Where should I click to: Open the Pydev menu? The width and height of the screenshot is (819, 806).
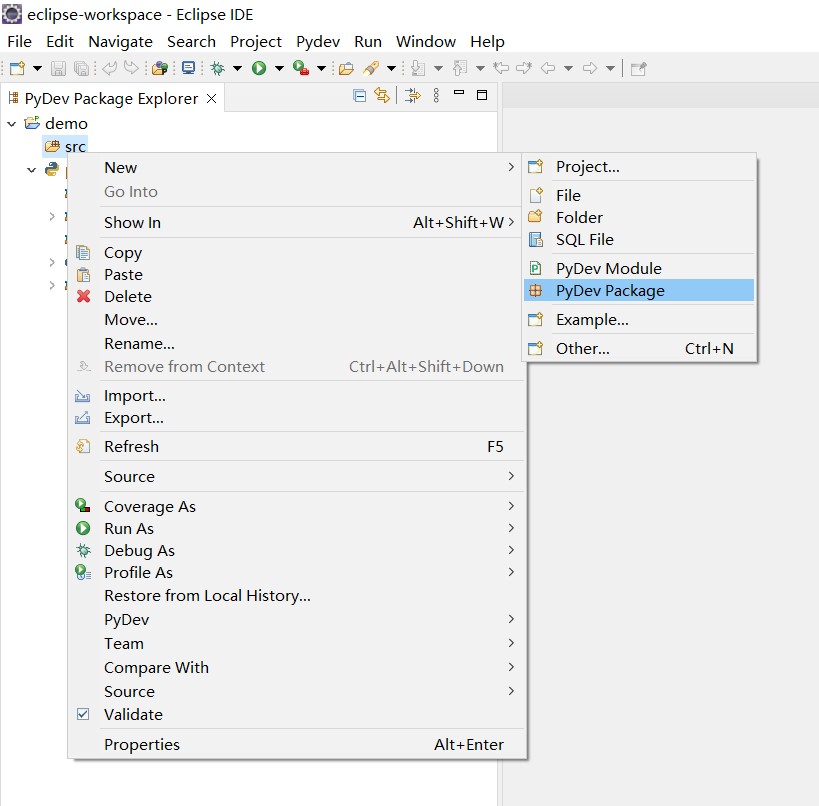(318, 42)
